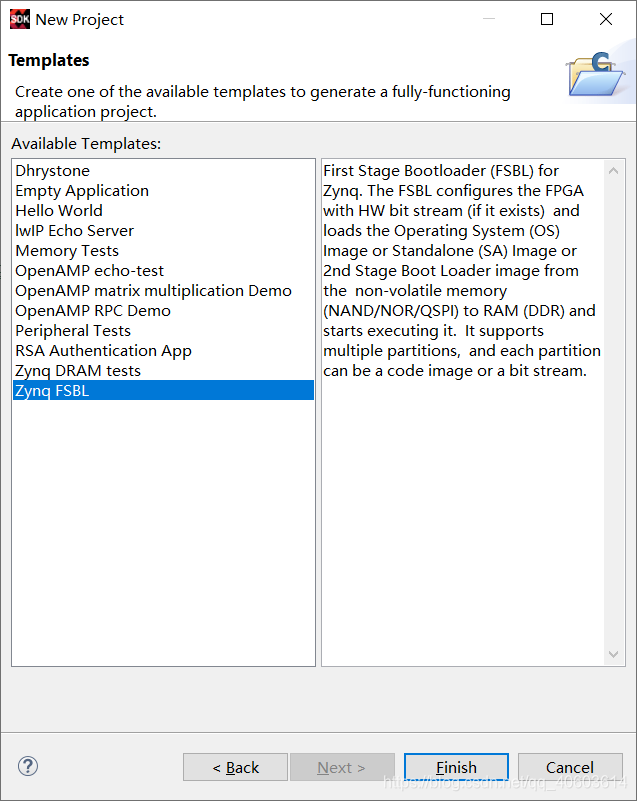
Task: Click the greyed-out Next button
Action: 342,767
